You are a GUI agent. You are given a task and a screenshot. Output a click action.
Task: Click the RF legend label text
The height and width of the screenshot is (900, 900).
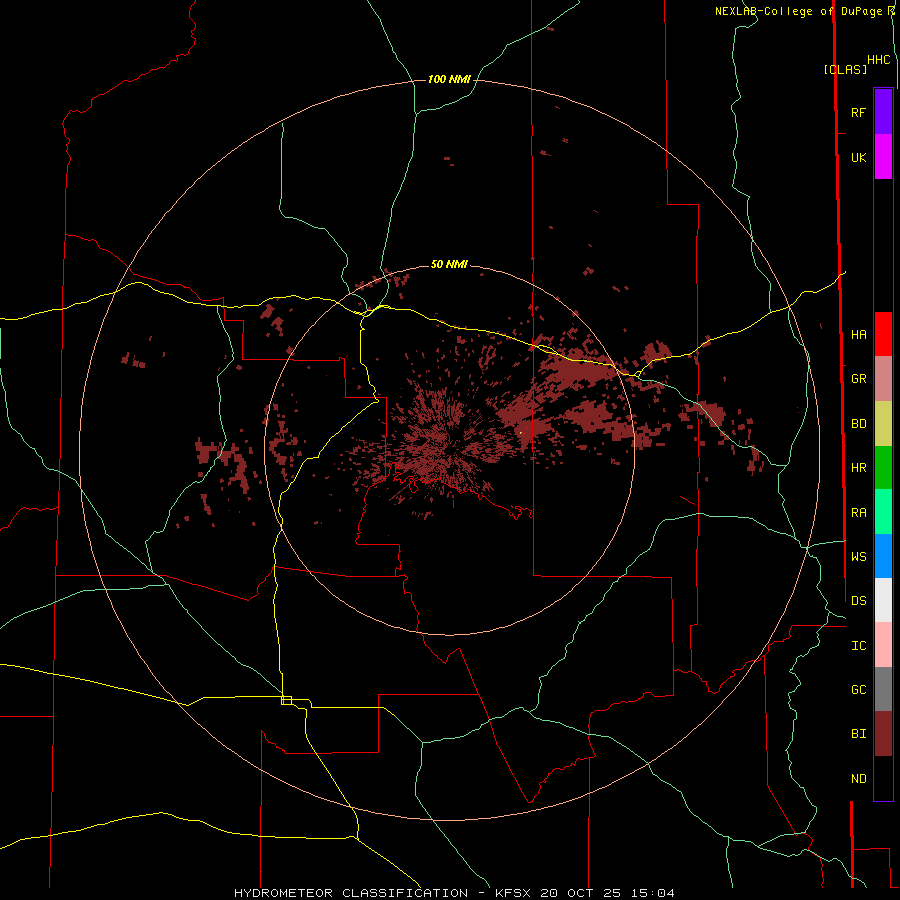(x=858, y=112)
